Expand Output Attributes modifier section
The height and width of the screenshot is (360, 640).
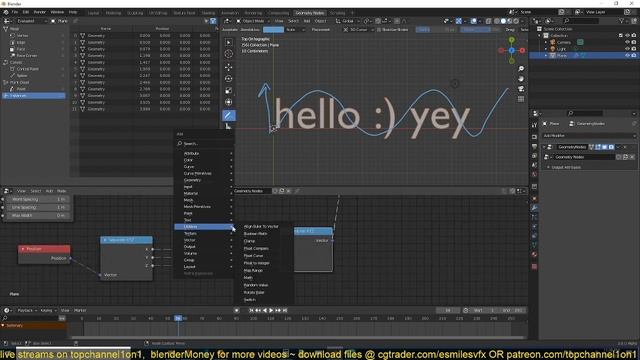[x=566, y=167]
